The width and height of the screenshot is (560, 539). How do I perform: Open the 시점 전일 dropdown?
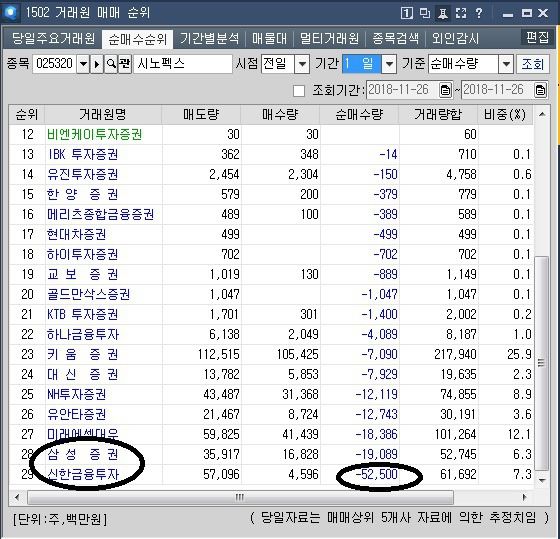(x=302, y=64)
